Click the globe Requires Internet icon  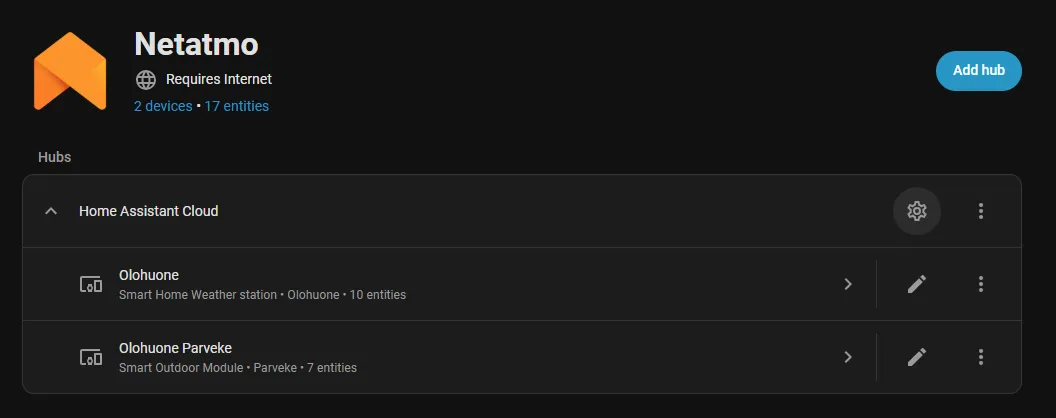coord(146,79)
